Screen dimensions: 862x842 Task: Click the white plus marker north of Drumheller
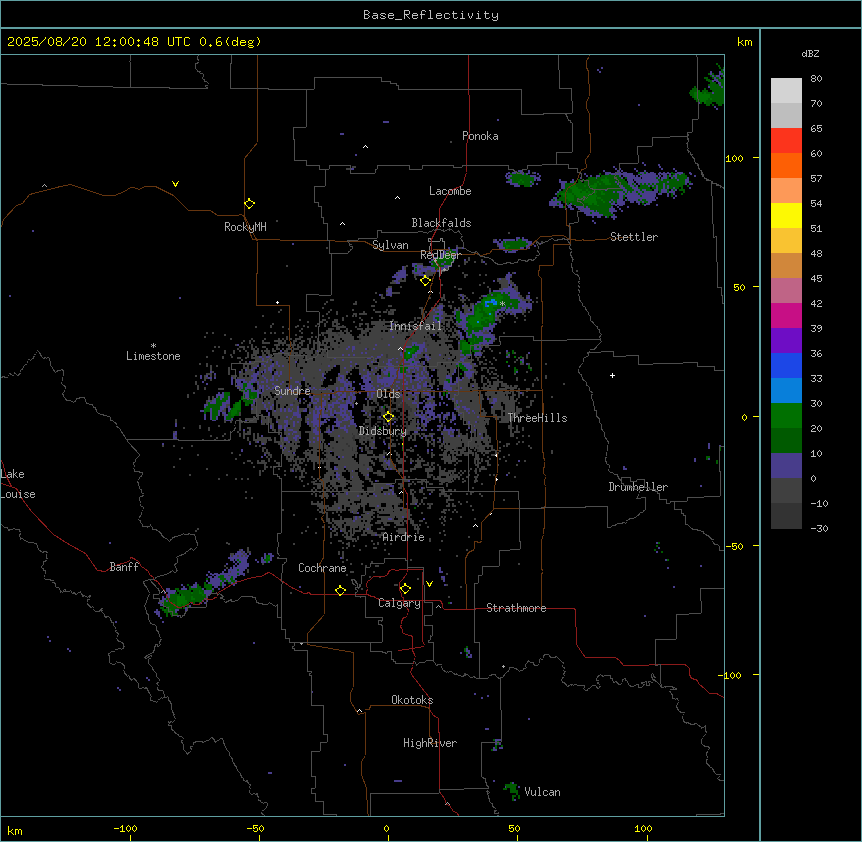[x=612, y=375]
